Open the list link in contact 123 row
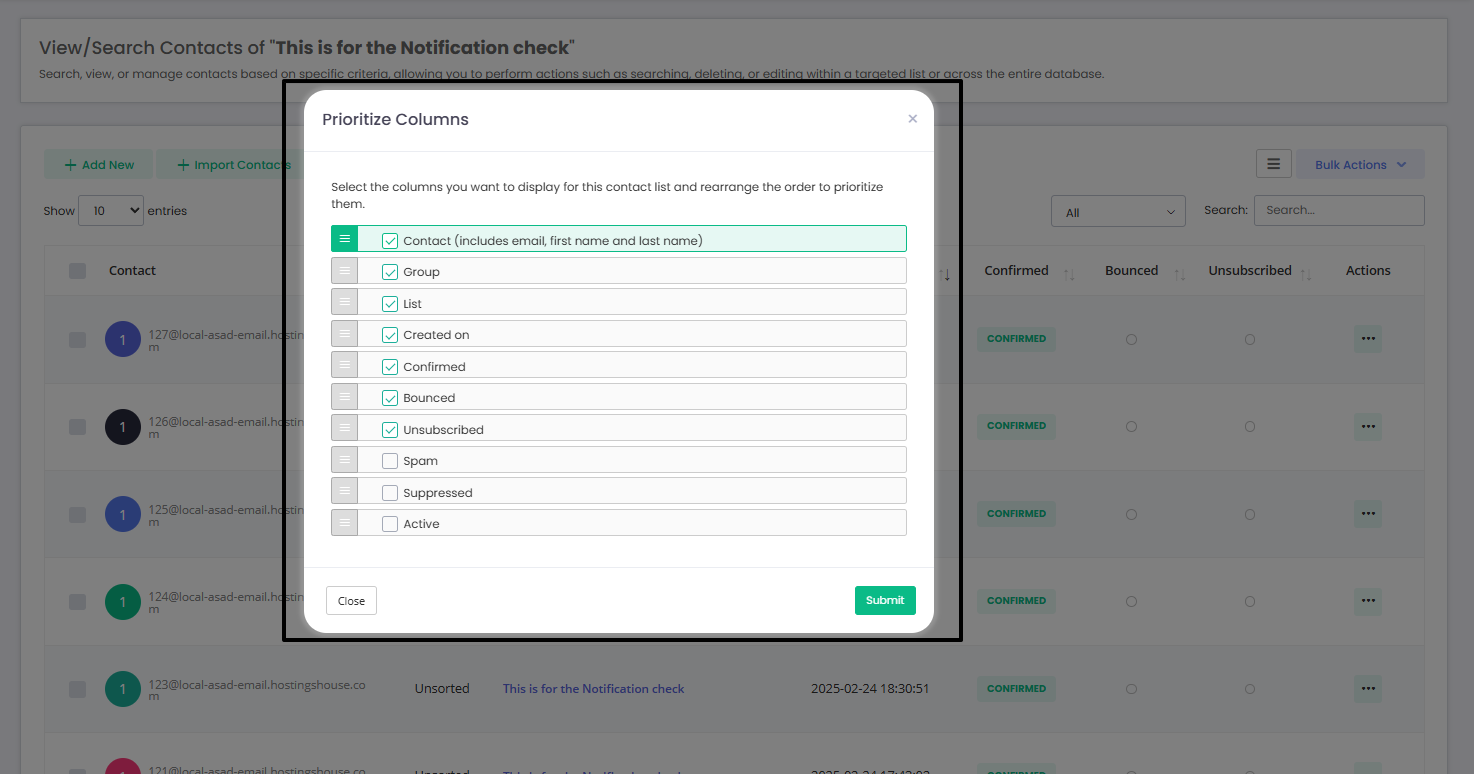This screenshot has width=1474, height=774. point(593,689)
